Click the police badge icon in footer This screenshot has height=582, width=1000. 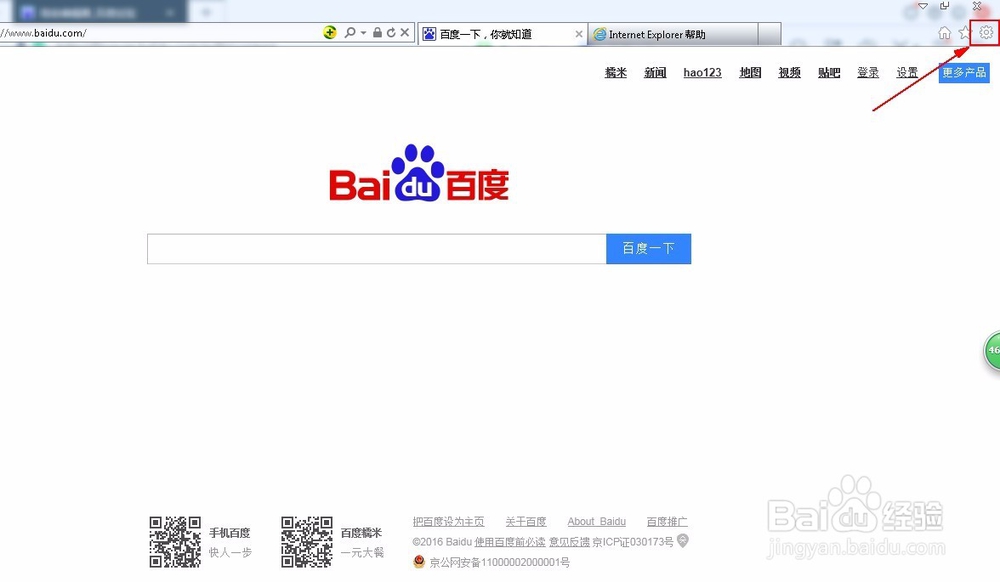(419, 562)
